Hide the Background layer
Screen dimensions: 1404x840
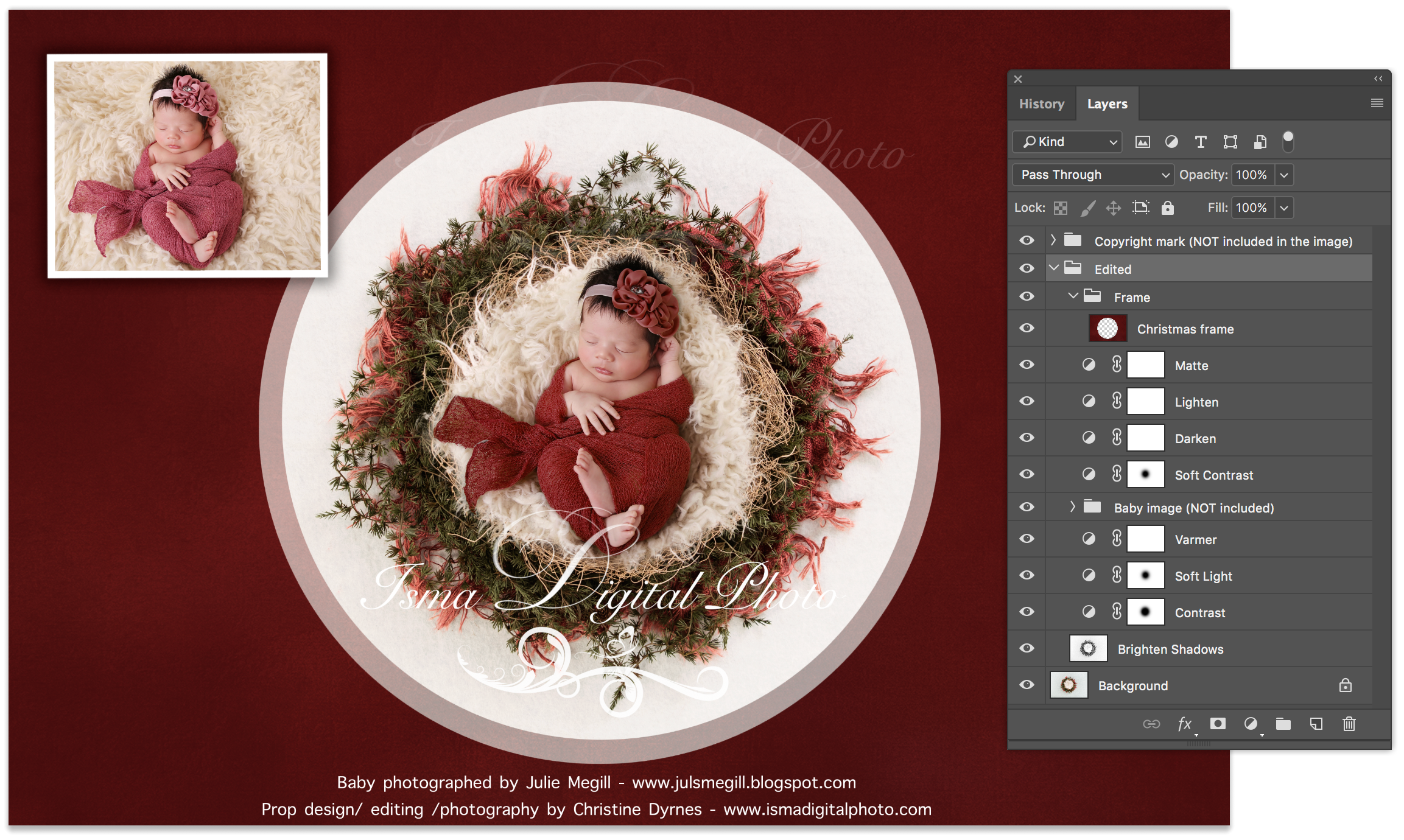click(x=1027, y=685)
